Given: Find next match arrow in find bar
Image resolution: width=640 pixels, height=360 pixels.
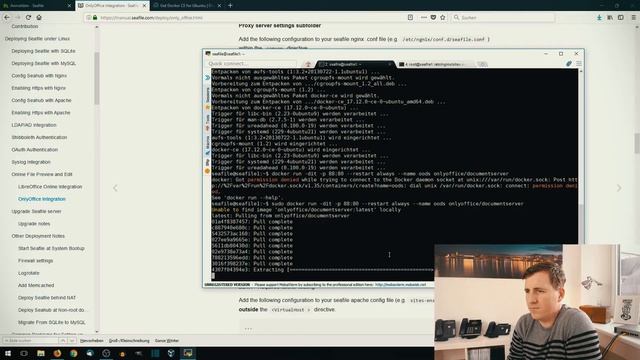Looking at the screenshot, I should [x=72, y=340].
